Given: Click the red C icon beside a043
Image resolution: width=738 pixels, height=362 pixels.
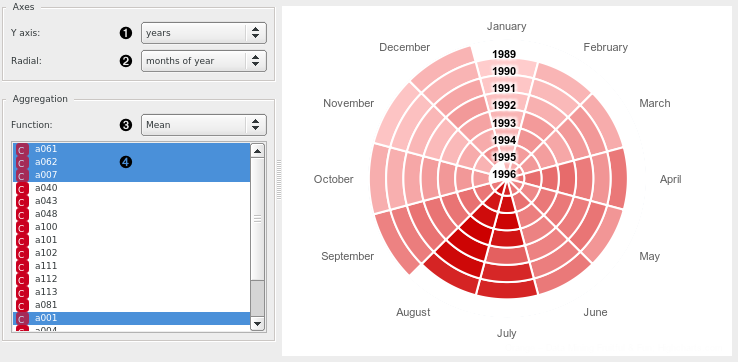Looking at the screenshot, I should pyautogui.click(x=22, y=202).
